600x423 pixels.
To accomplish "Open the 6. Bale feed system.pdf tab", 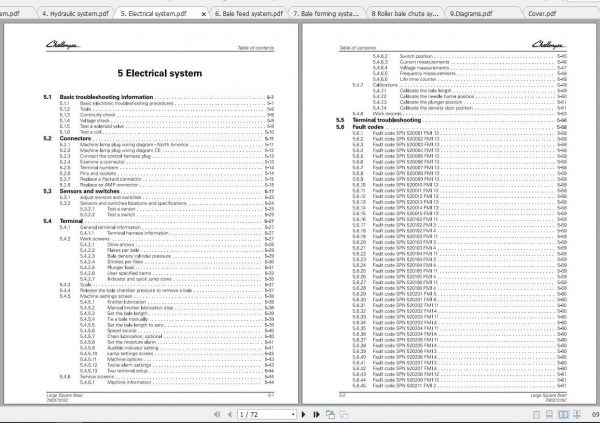I will coord(249,13).
